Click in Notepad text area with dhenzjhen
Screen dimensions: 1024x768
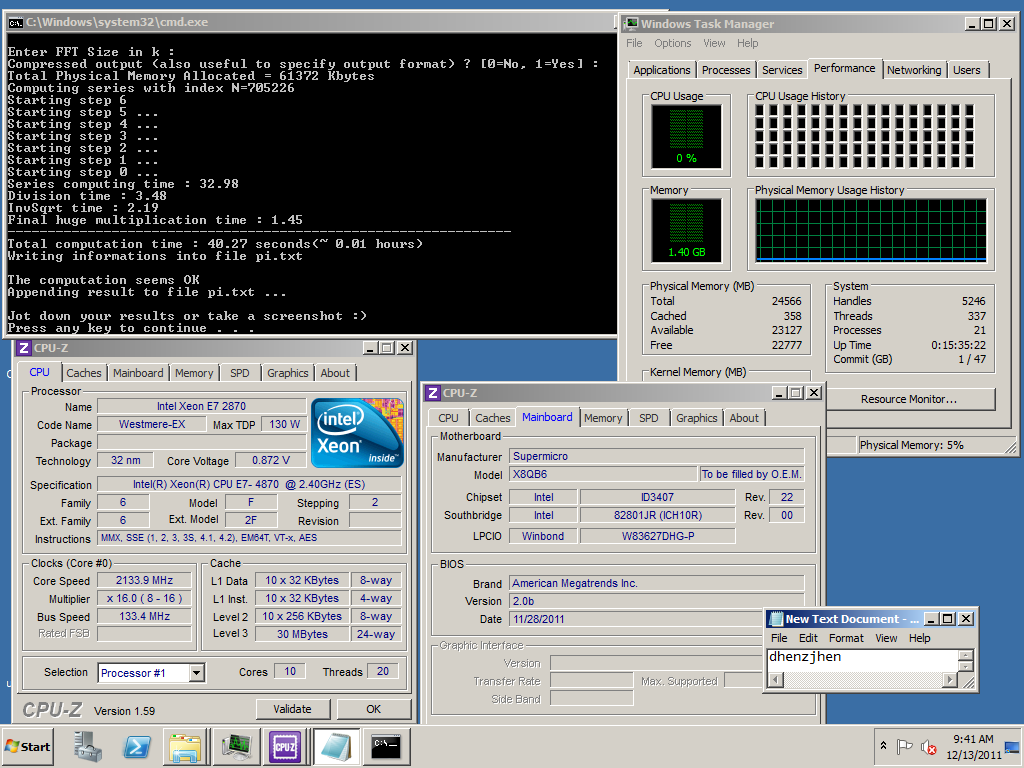pyautogui.click(x=862, y=660)
